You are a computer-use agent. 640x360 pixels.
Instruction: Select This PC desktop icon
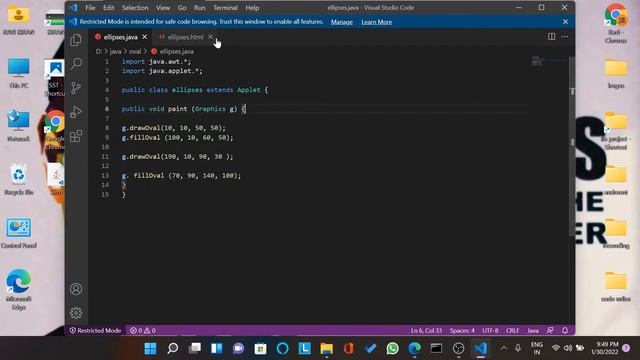click(18, 73)
